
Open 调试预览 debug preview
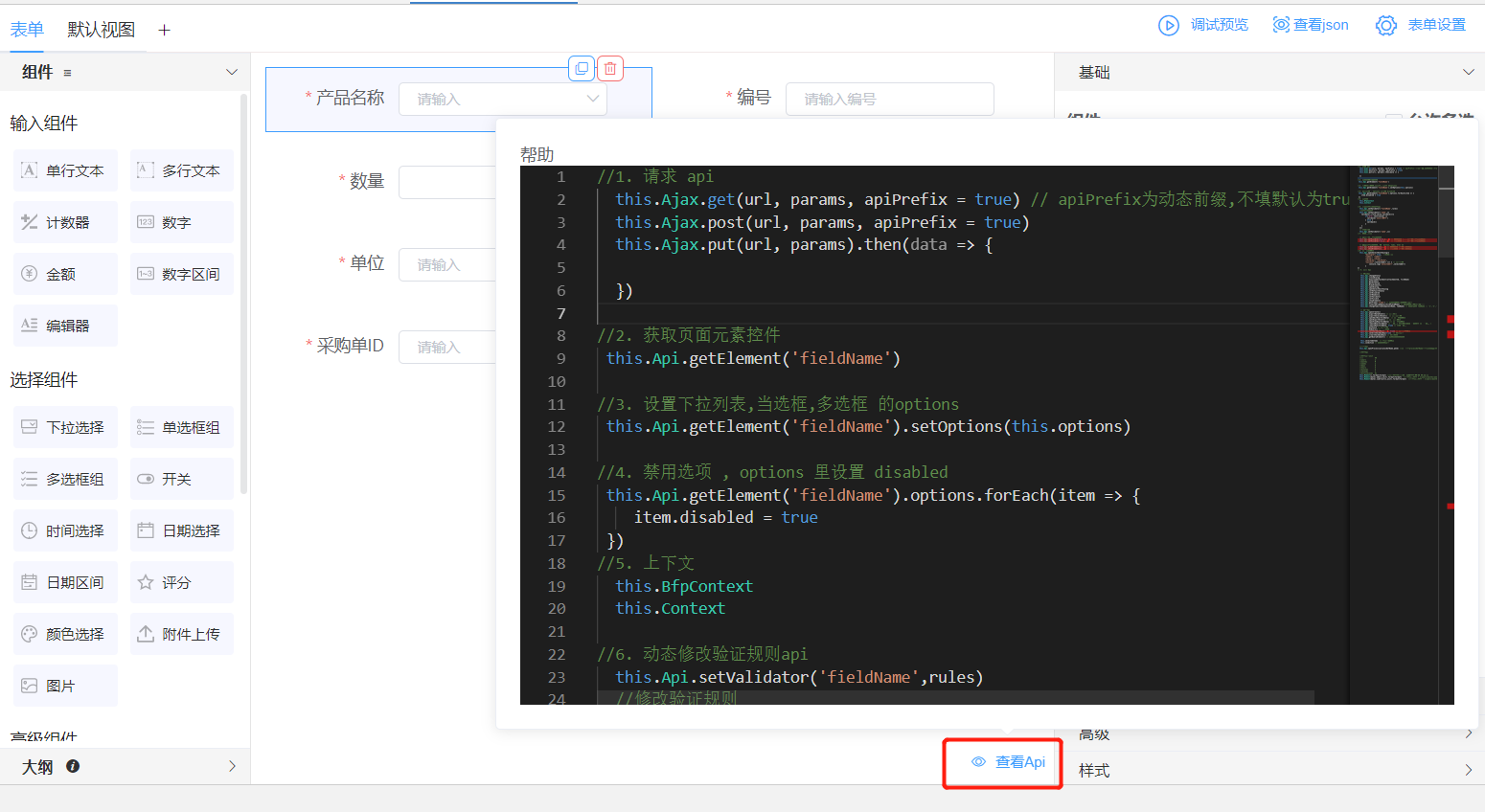(x=1203, y=25)
